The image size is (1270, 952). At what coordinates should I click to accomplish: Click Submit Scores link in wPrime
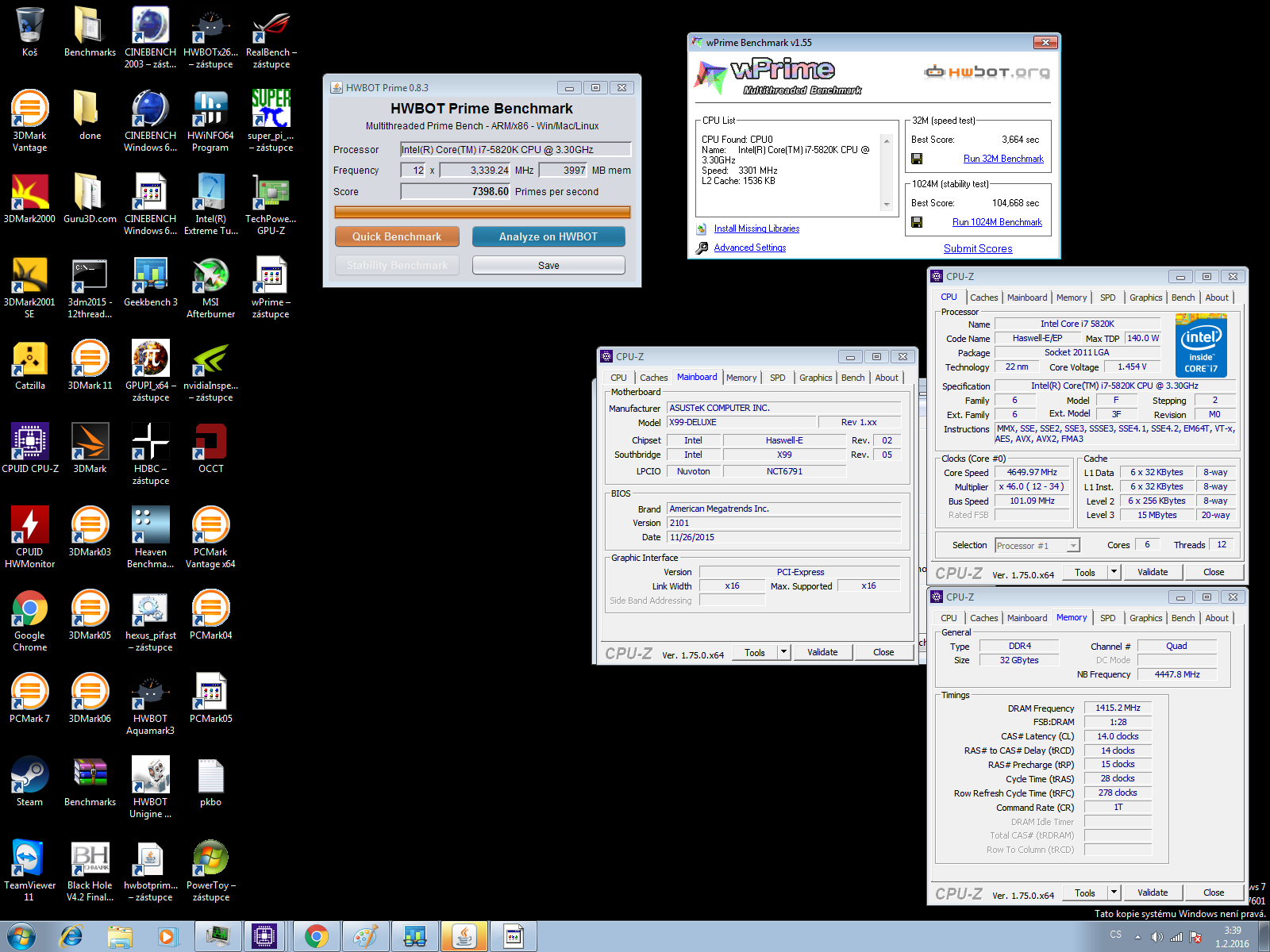click(978, 248)
